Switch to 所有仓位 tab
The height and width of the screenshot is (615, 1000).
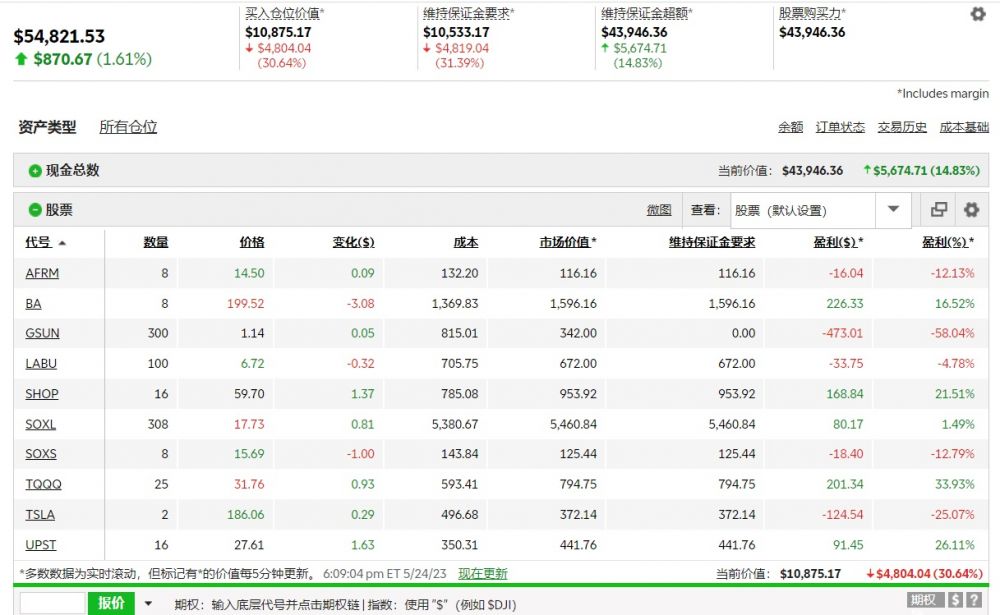(x=128, y=127)
